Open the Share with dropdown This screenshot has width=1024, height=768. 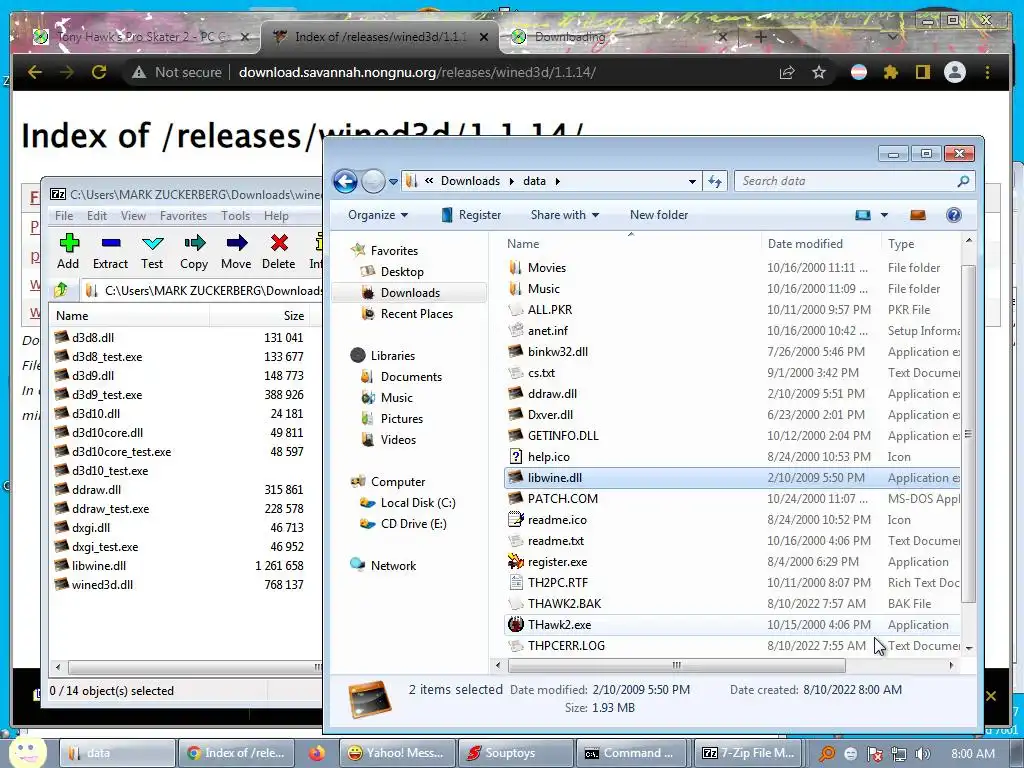click(564, 215)
